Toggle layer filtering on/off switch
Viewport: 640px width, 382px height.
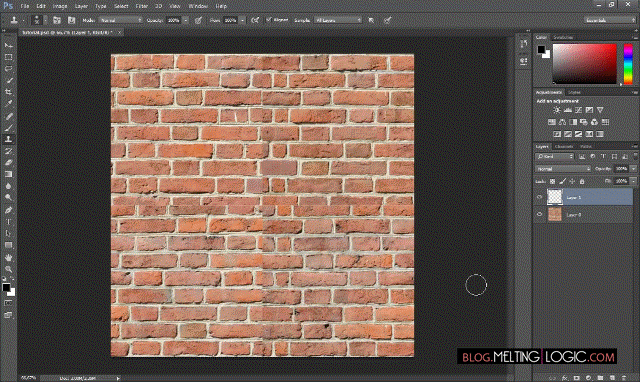point(635,155)
